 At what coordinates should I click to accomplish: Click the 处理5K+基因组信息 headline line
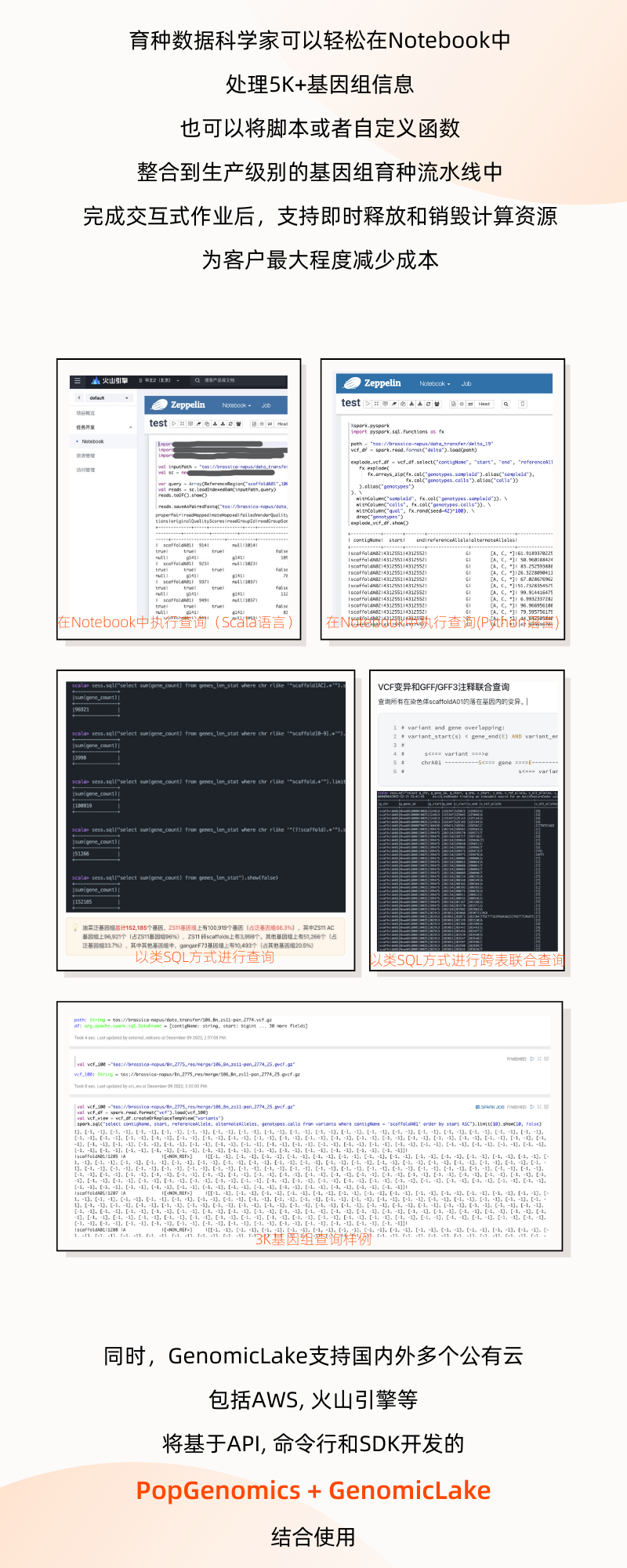pos(320,84)
